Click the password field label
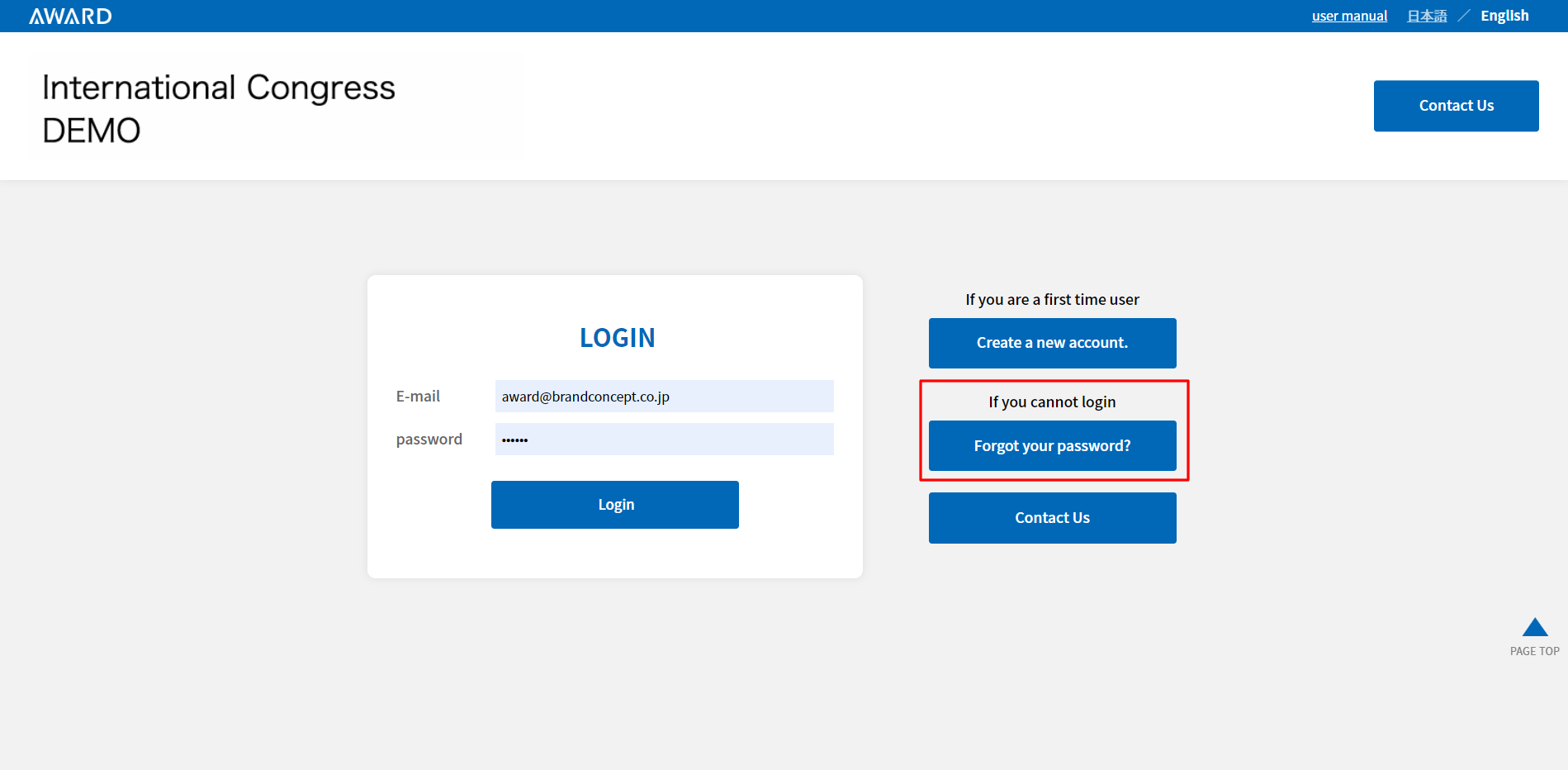 tap(429, 440)
